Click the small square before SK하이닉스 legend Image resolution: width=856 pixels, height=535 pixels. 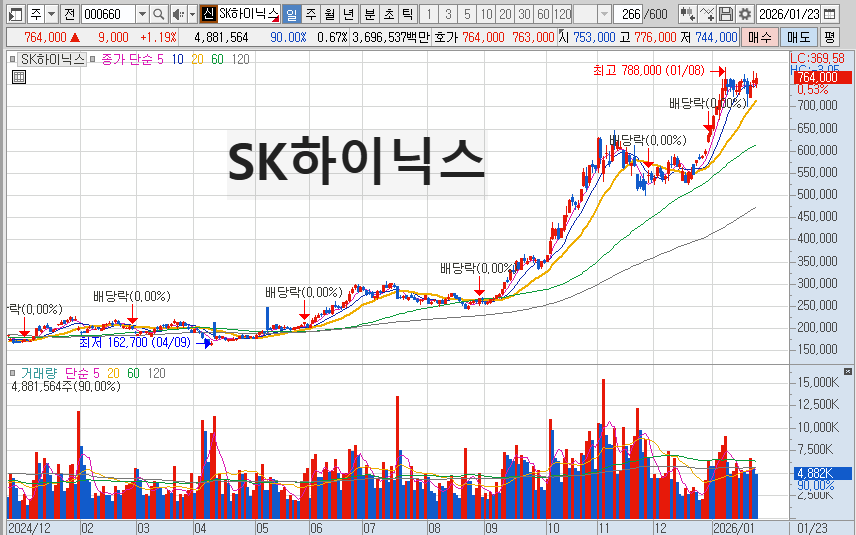tap(13, 59)
